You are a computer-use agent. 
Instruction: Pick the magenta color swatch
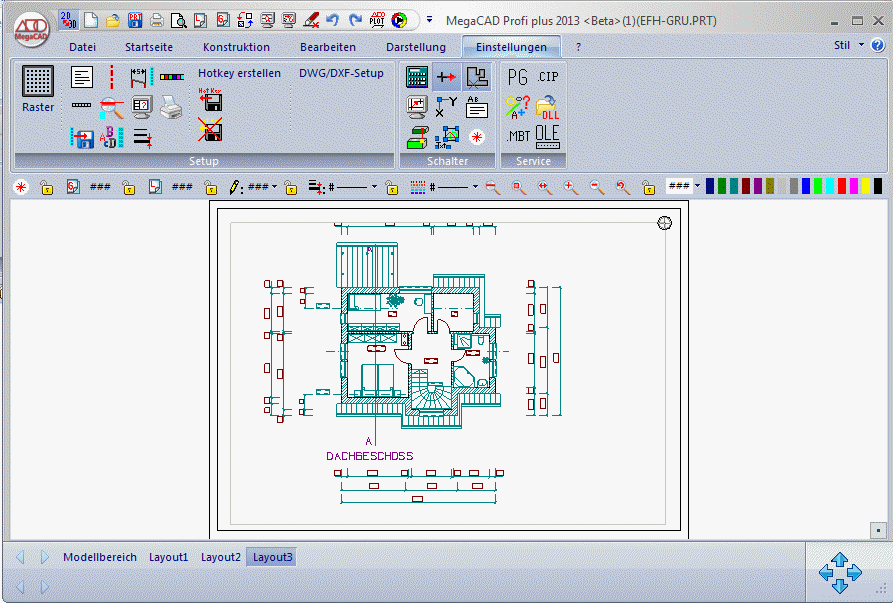pos(854,186)
